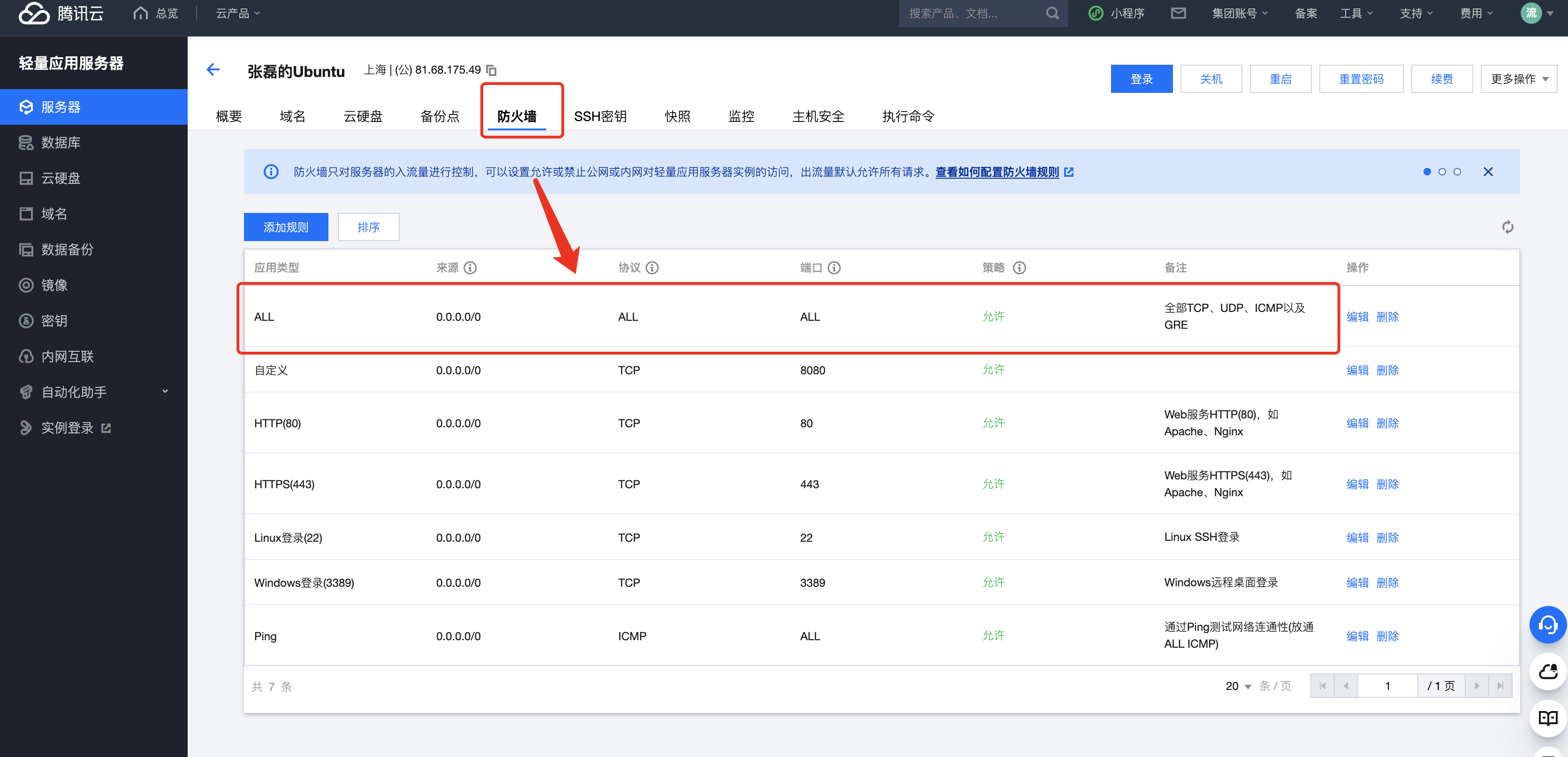1568x757 pixels.
Task: Open 数据库 in the sidebar
Action: click(x=94, y=143)
